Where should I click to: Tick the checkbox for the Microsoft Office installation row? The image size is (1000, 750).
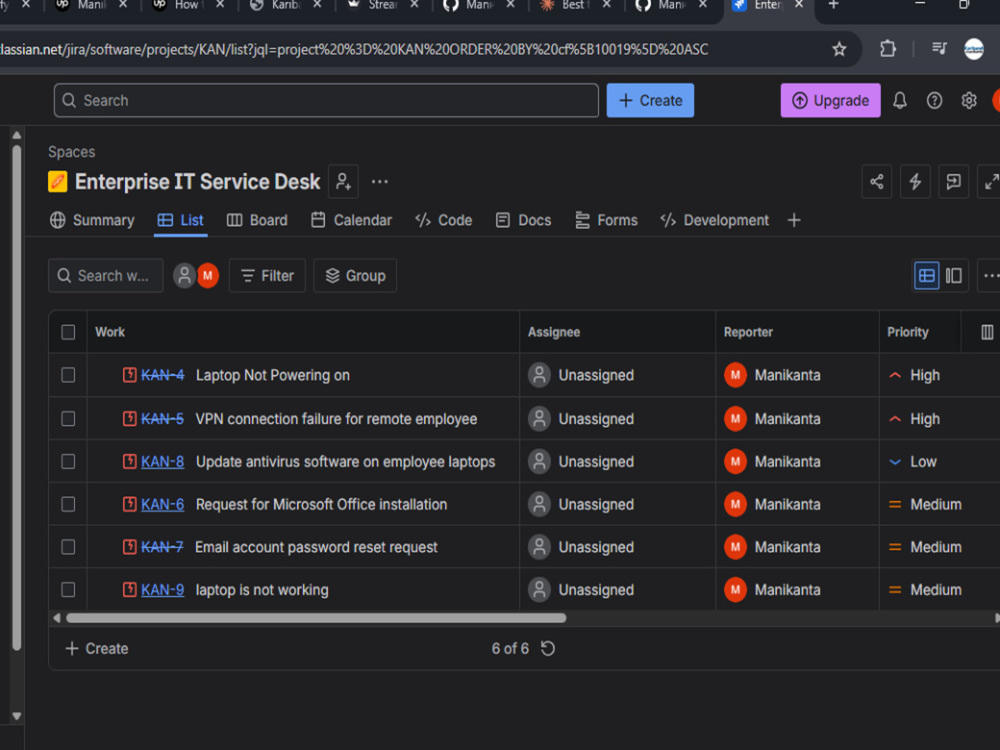pyautogui.click(x=68, y=504)
